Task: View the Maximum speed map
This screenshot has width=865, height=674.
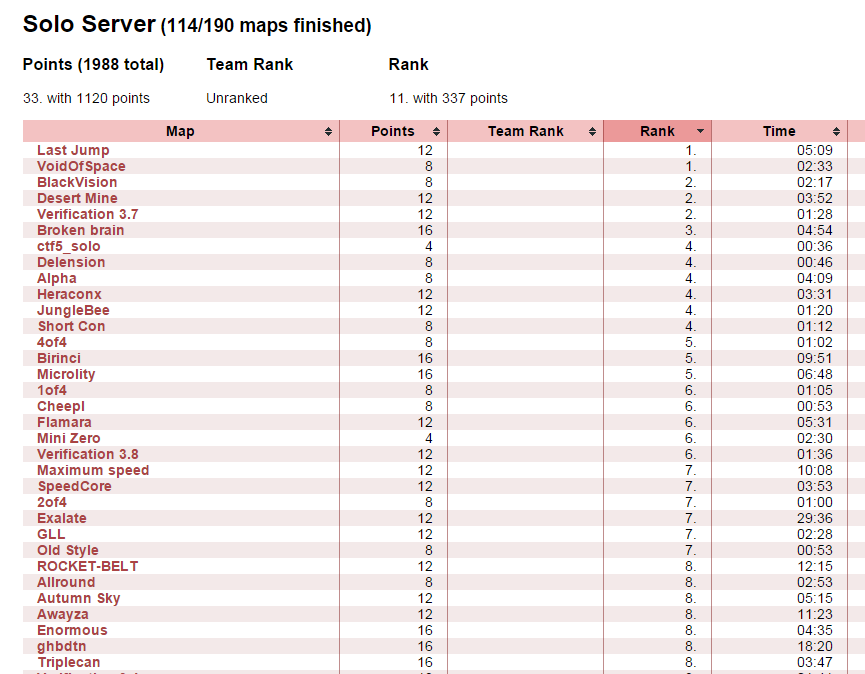Action: 93,470
